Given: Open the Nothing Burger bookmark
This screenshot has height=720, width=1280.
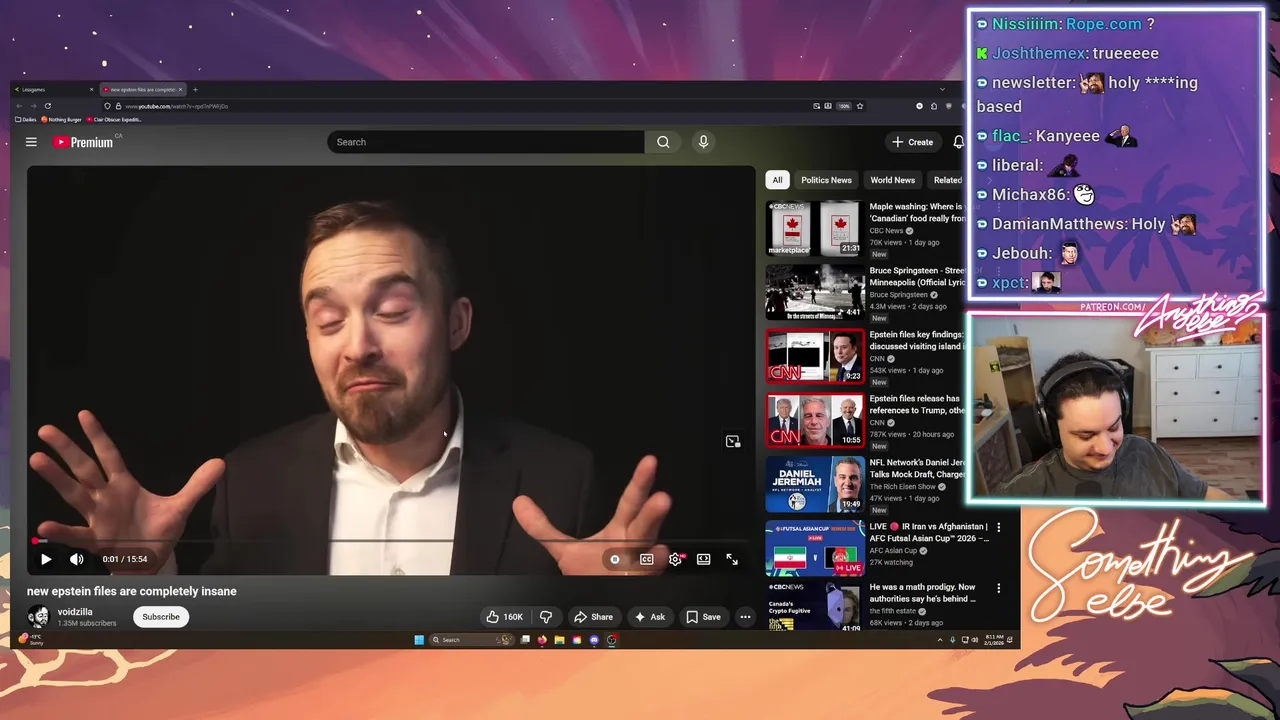Looking at the screenshot, I should point(62,119).
